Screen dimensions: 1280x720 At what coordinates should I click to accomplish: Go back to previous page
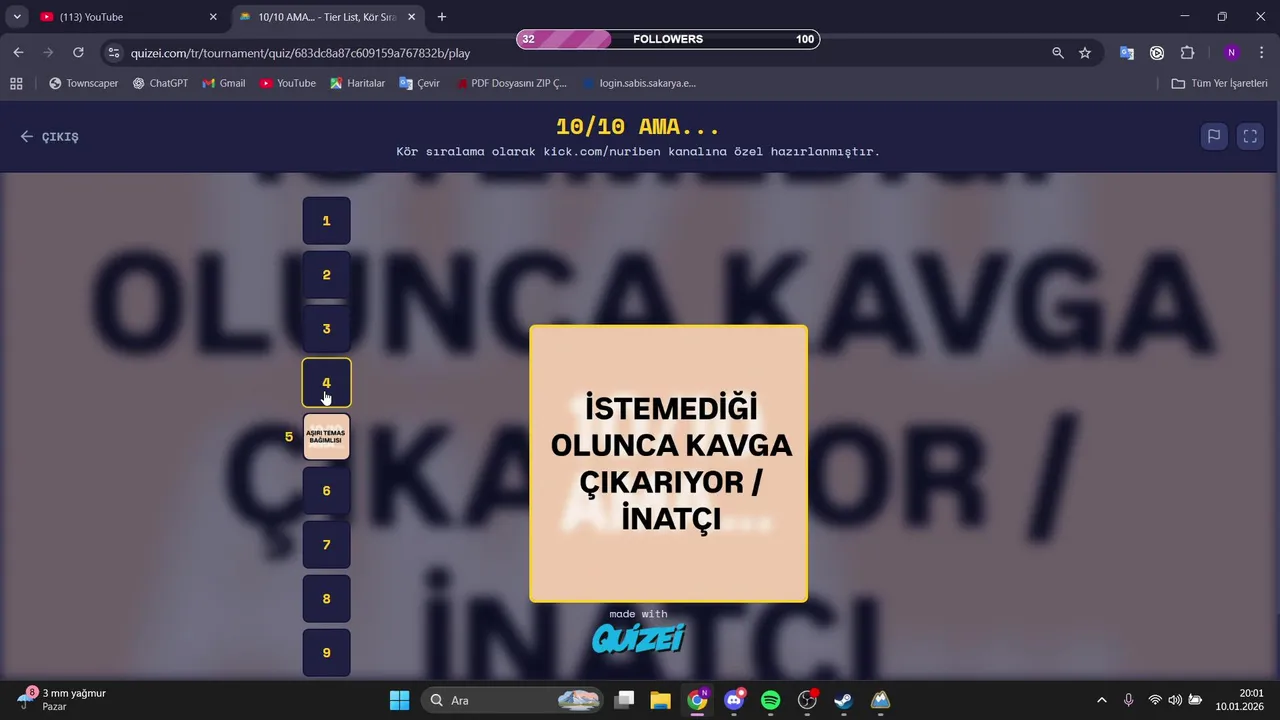coord(18,53)
